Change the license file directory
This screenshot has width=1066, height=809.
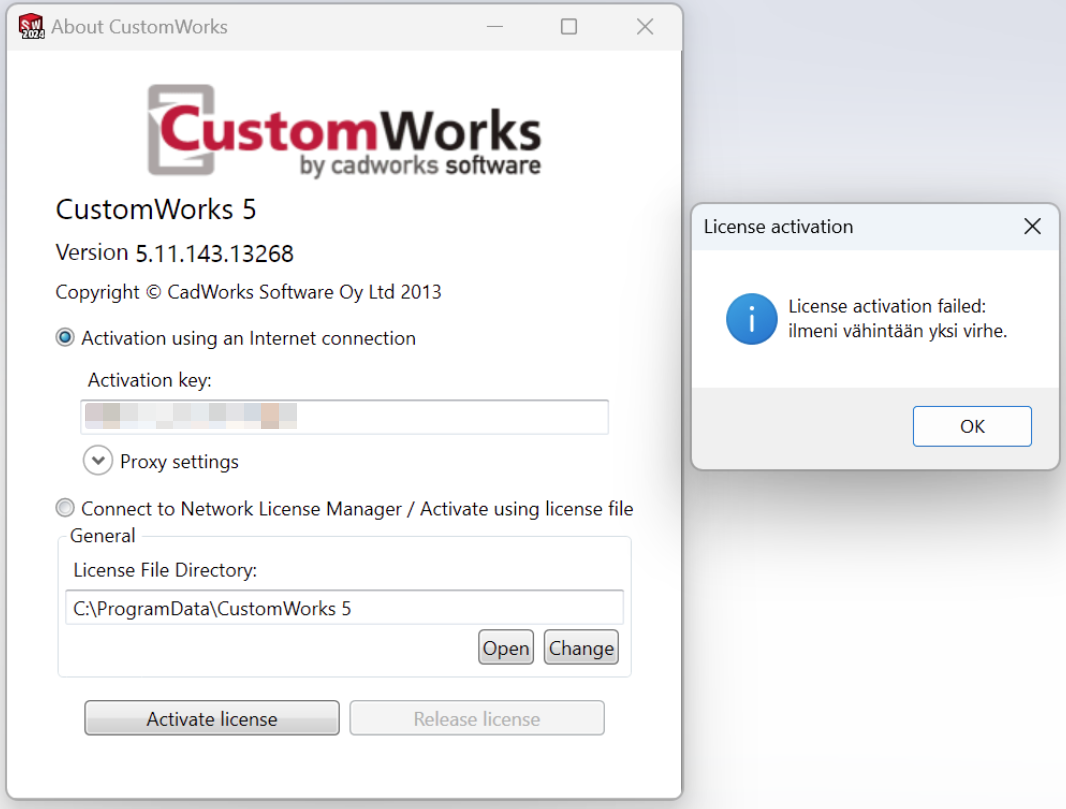pyautogui.click(x=581, y=648)
